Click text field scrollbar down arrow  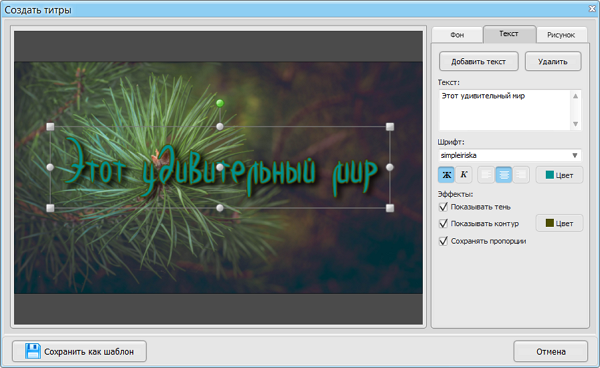click(x=576, y=124)
